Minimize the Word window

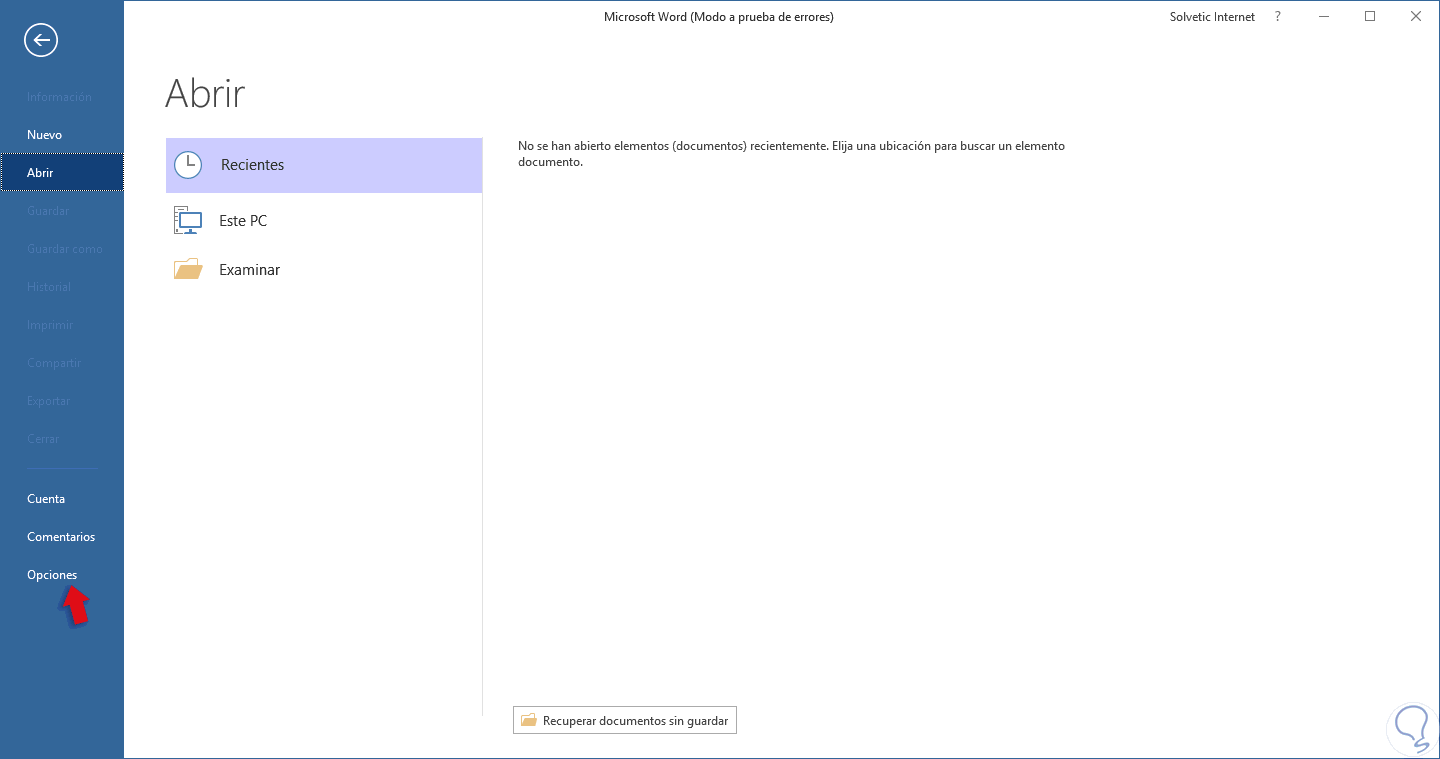coord(1323,16)
